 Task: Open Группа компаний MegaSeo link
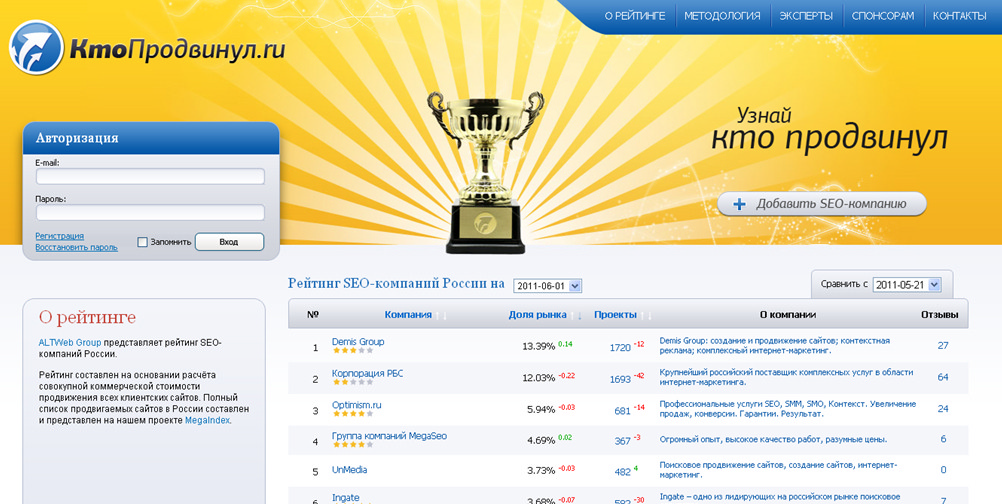389,436
